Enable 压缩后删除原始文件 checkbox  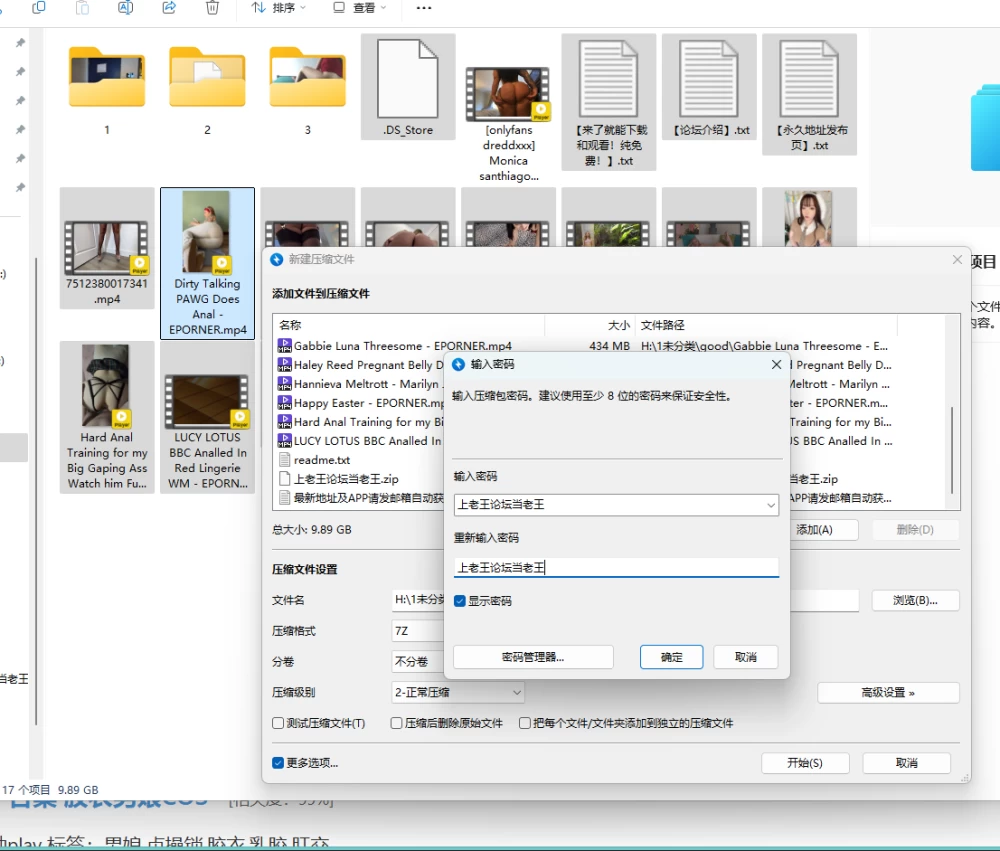point(397,723)
